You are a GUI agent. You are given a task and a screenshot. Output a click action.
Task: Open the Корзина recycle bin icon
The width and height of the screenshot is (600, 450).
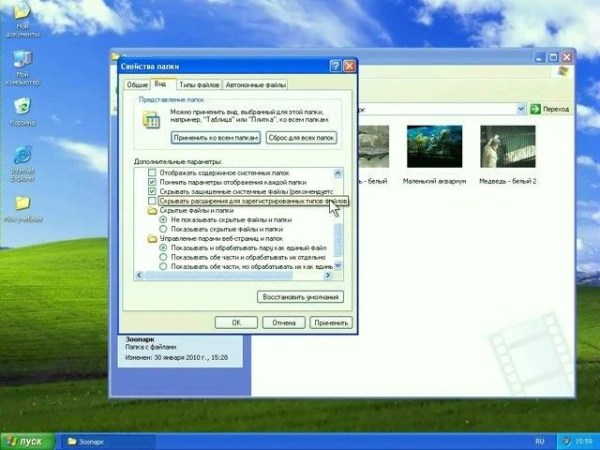point(21,108)
